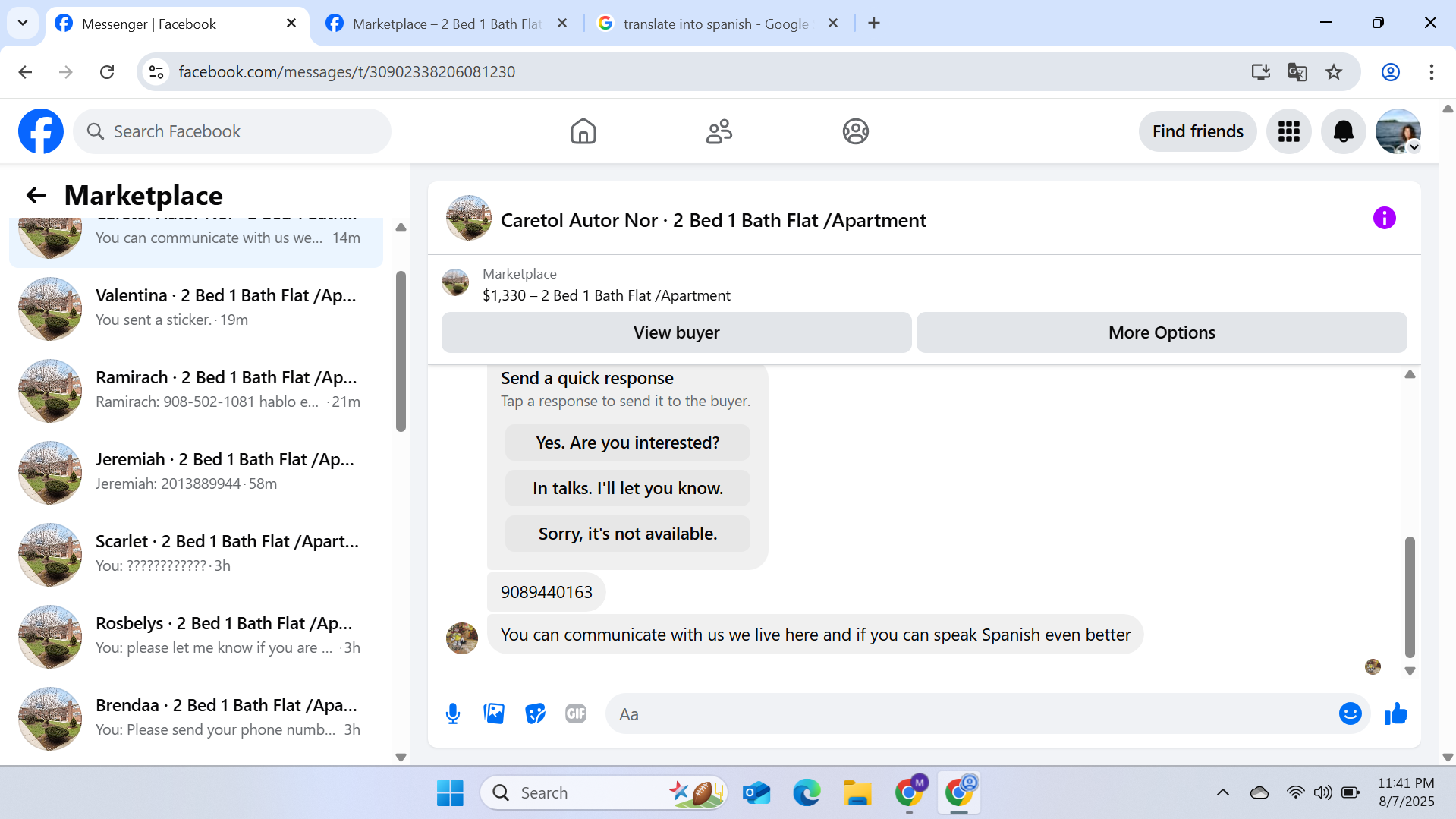This screenshot has width=1456, height=819.
Task: Click the conversation list scroll down arrow
Action: pyautogui.click(x=401, y=757)
